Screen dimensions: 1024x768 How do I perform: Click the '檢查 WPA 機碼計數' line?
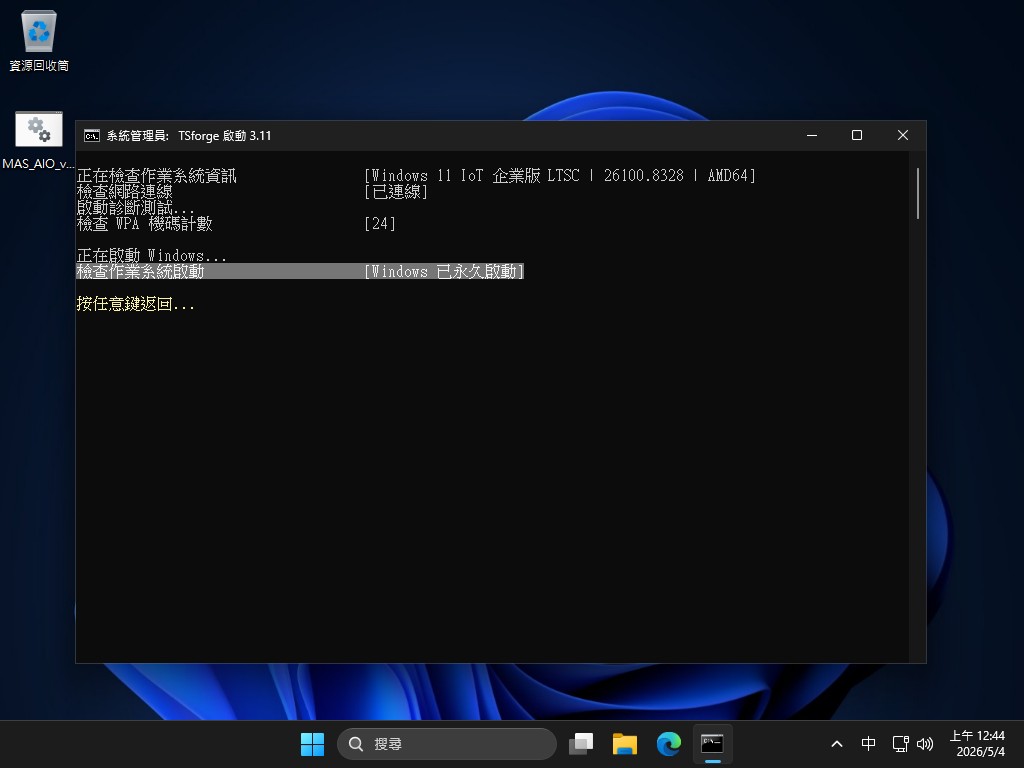tap(144, 223)
